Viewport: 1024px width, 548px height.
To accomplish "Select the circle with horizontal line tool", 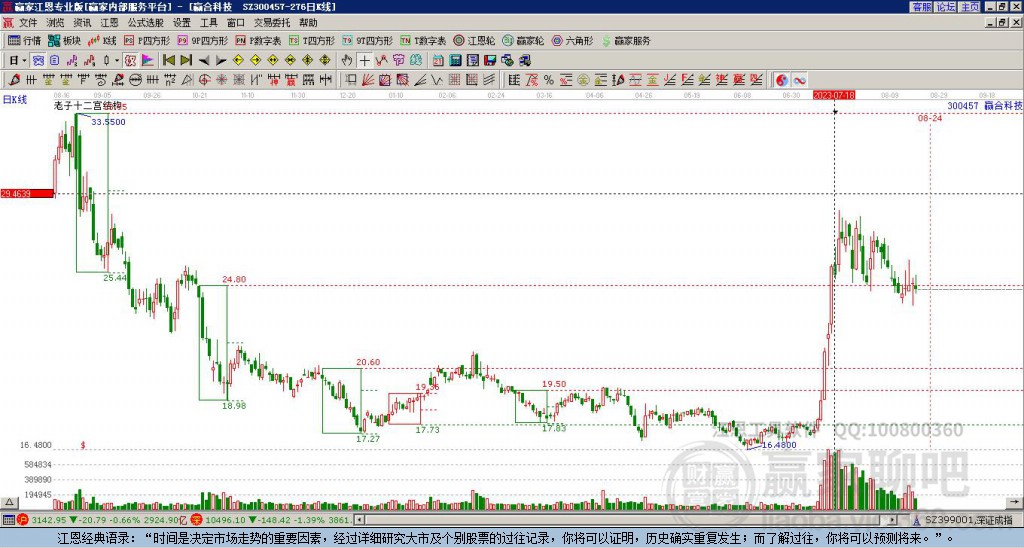I will pos(135,80).
